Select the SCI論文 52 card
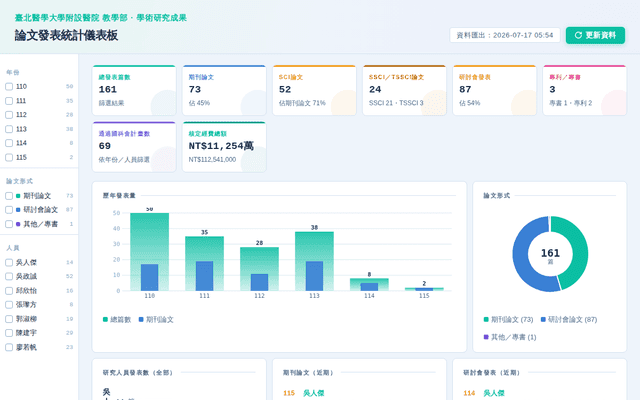The image size is (640, 400). pos(314,90)
